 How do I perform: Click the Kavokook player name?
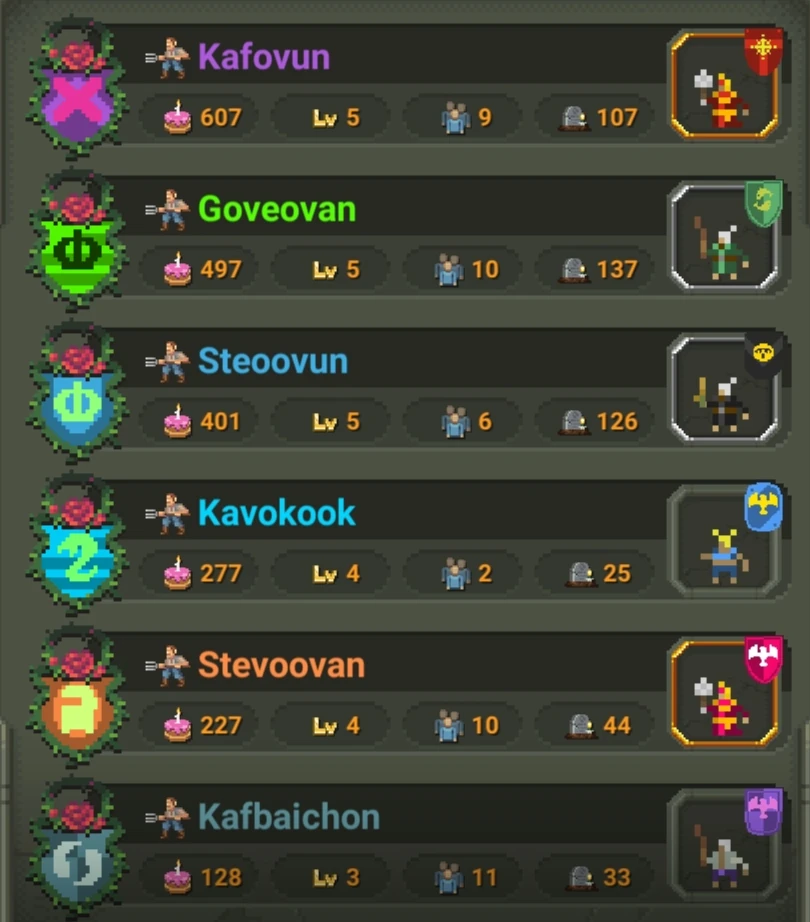coord(276,513)
